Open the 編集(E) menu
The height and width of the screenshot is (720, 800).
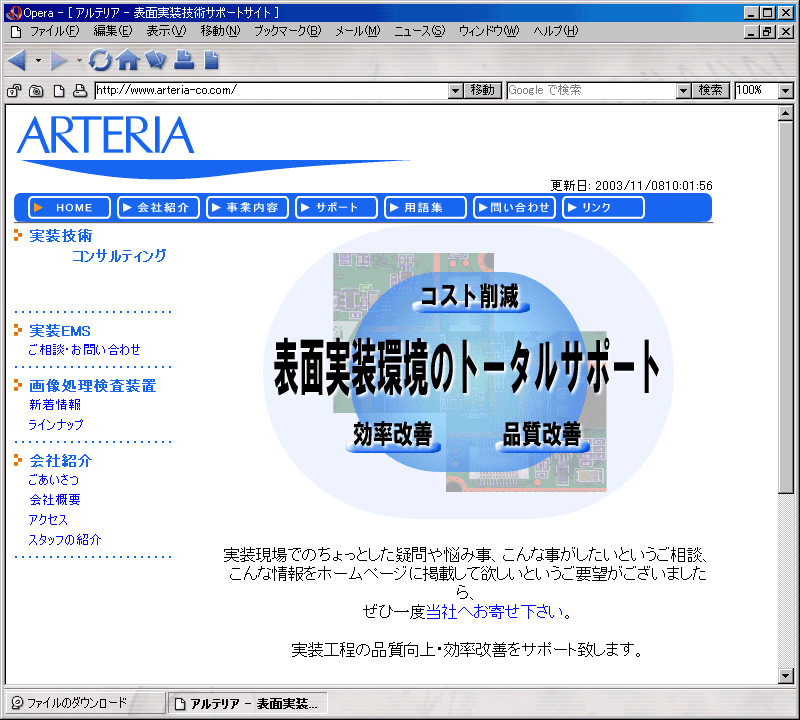click(113, 31)
